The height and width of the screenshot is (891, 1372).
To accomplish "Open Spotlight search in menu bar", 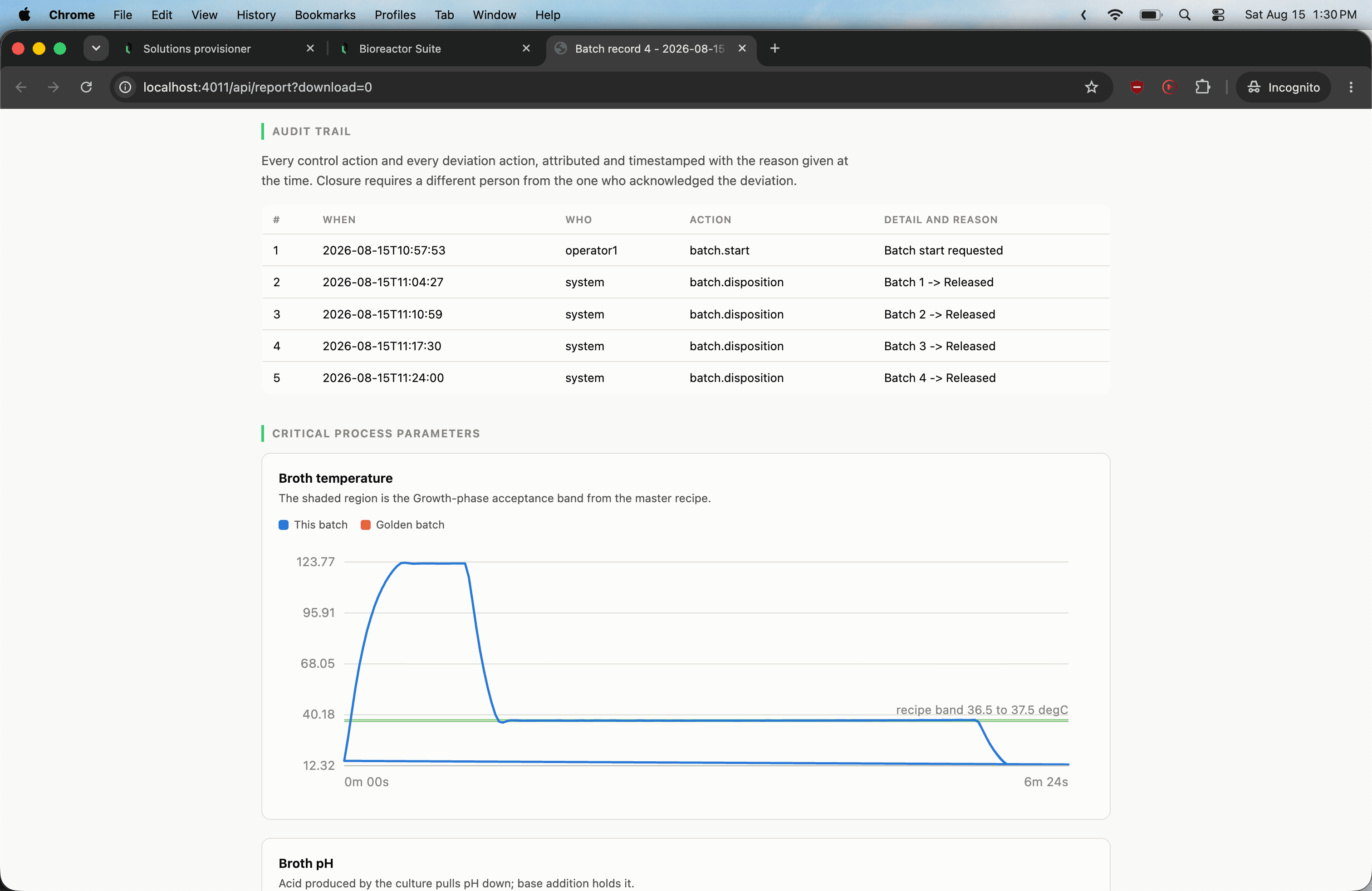I will click(x=1185, y=15).
